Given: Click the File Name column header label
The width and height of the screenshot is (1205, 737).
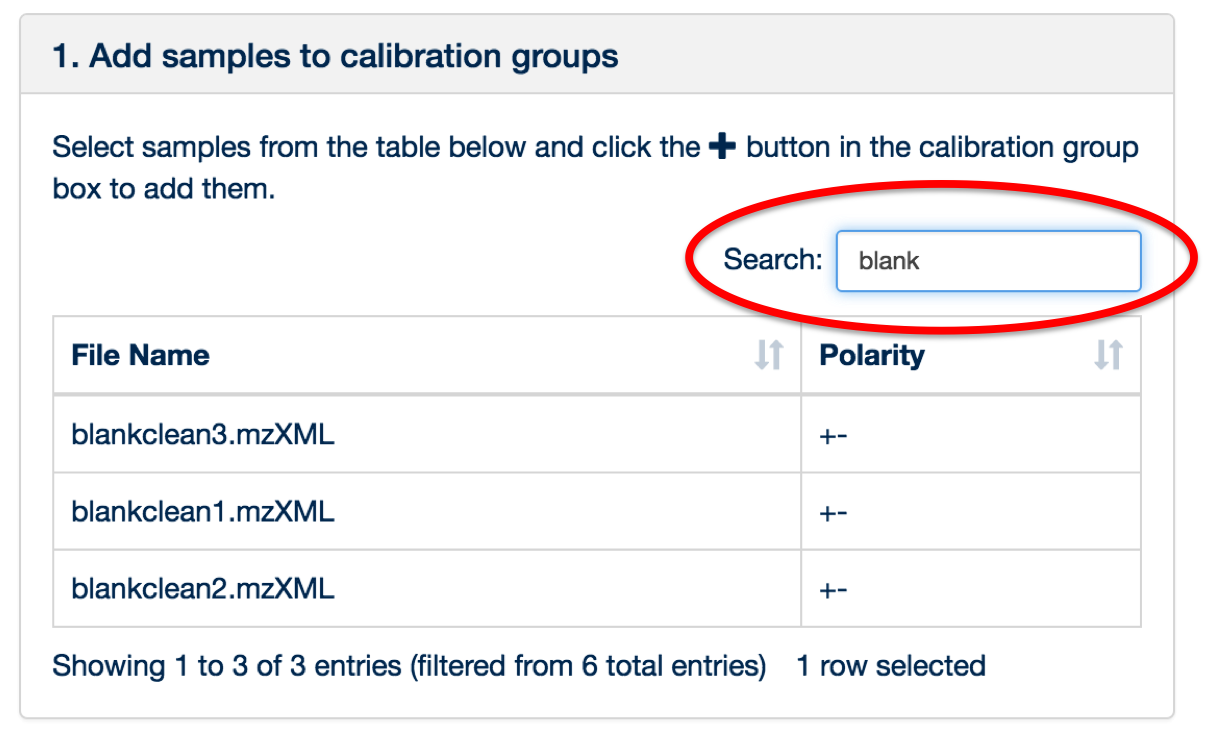Looking at the screenshot, I should (x=140, y=355).
